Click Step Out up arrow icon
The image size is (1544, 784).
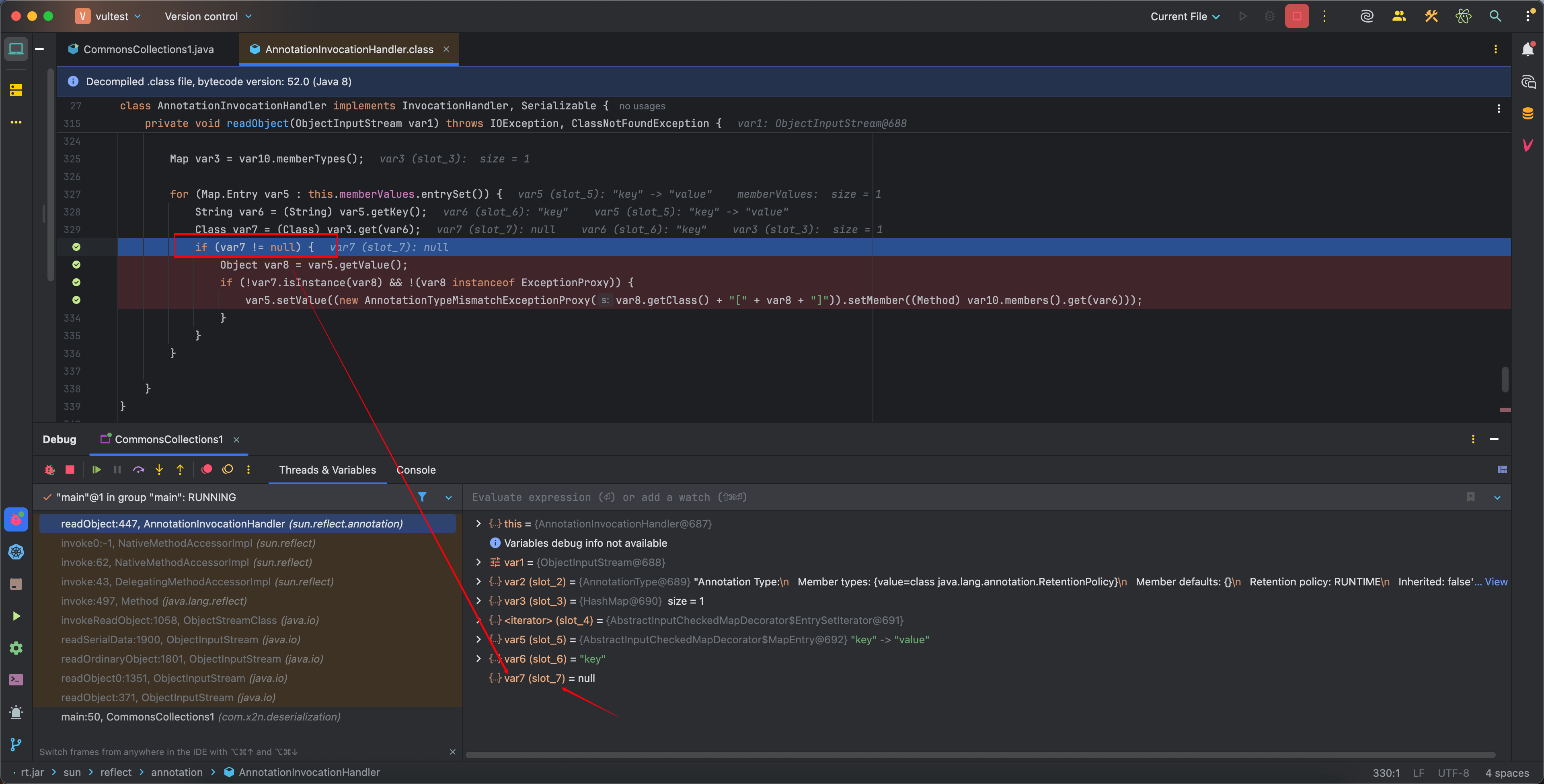180,470
